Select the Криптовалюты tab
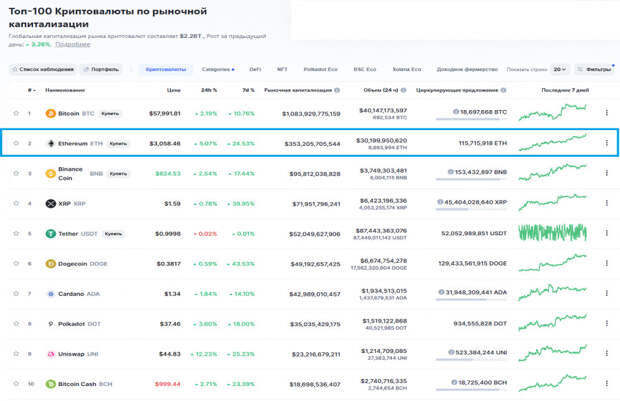Image resolution: width=620 pixels, height=401 pixels. pos(166,69)
